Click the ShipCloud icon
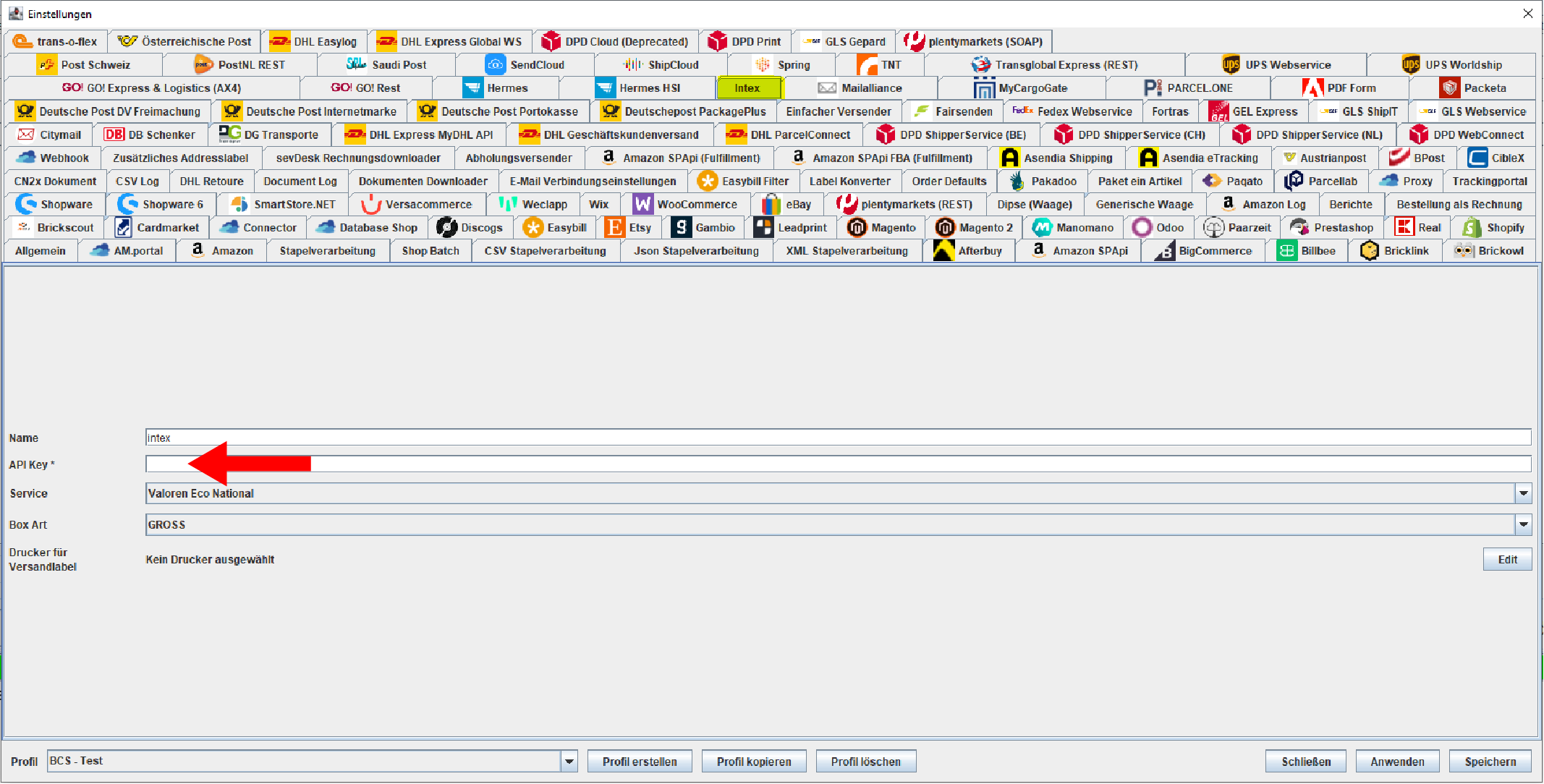The width and height of the screenshot is (1544, 784). 633,64
